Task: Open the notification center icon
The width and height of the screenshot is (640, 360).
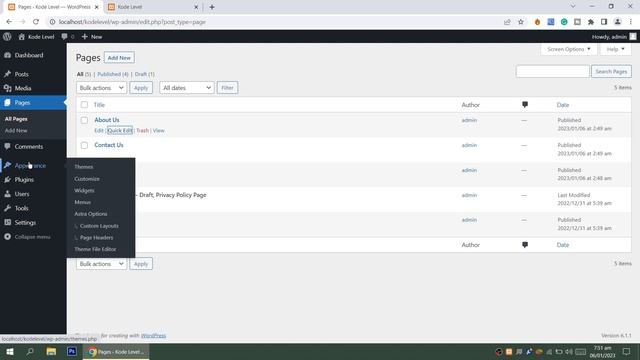Action: (627, 351)
